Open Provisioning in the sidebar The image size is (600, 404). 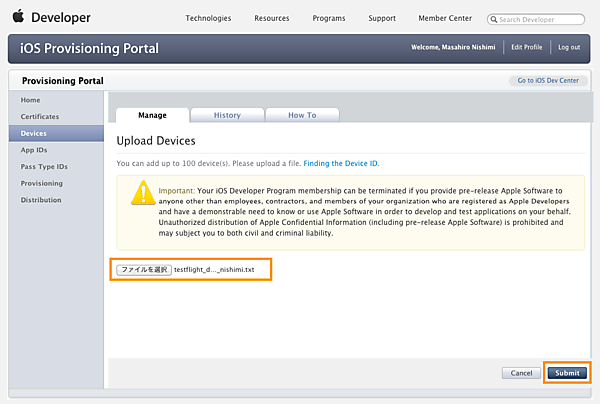pyautogui.click(x=42, y=183)
